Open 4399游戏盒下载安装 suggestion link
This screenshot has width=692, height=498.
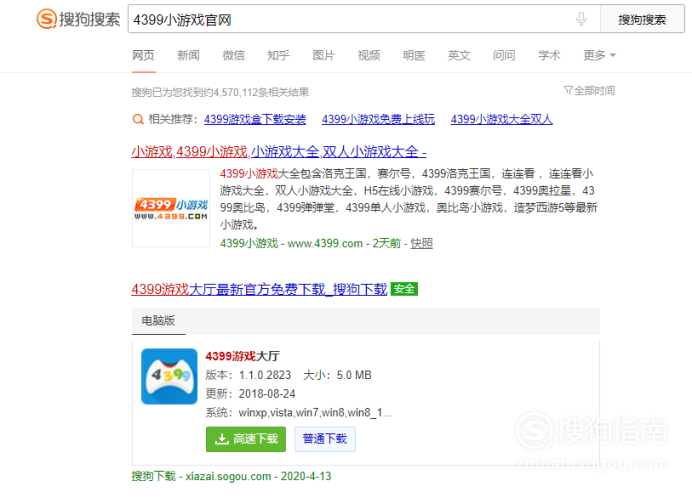tap(255, 119)
